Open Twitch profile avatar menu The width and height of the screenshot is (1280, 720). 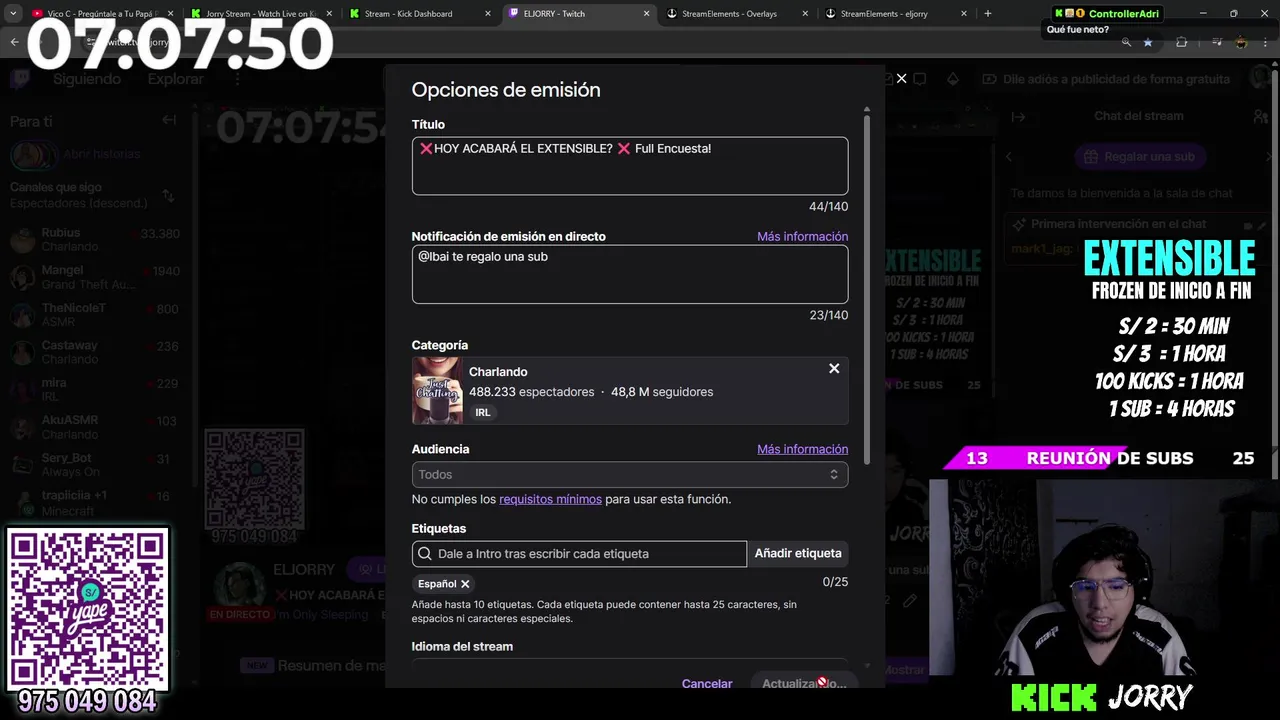1258,79
